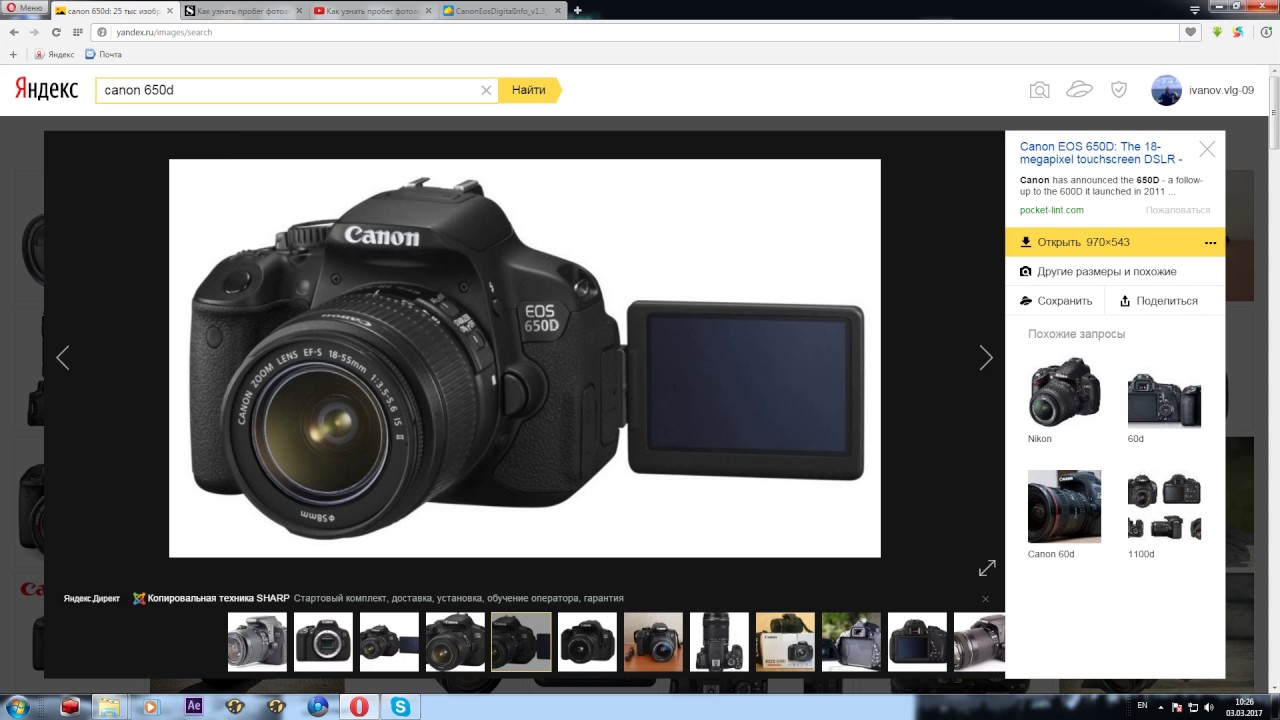Open the Яндекс bookmark
This screenshot has height=720, width=1280.
[55, 54]
